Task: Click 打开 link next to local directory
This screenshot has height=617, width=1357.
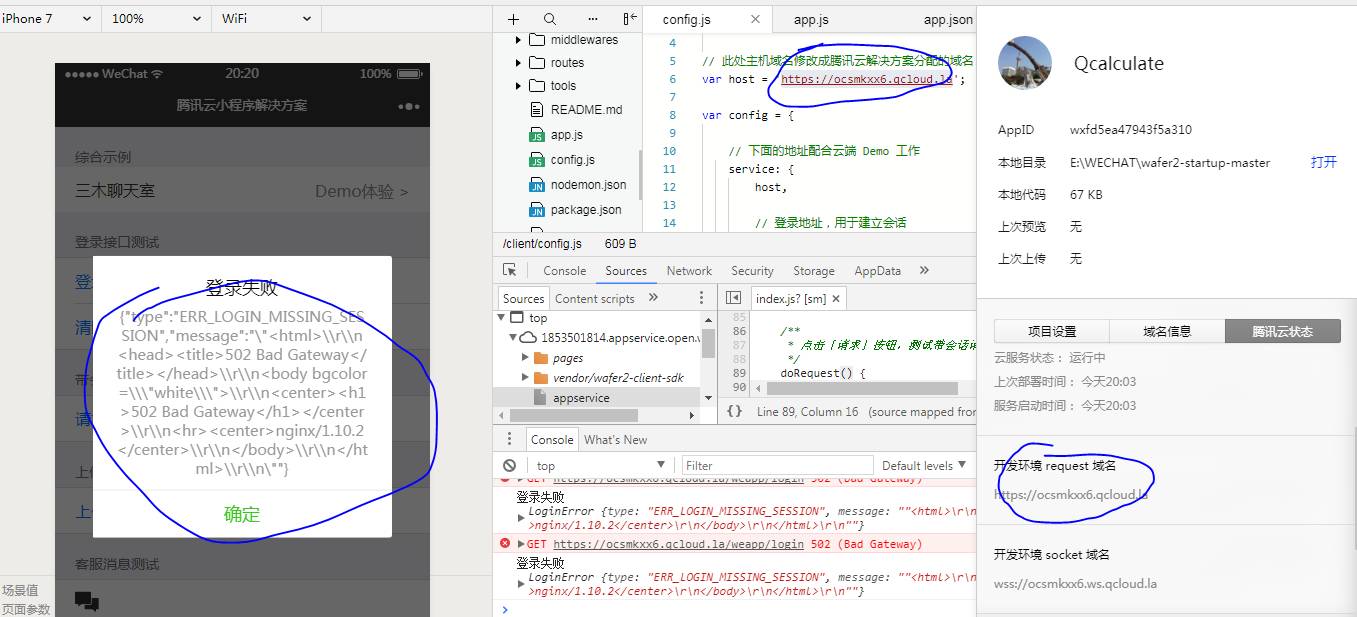Action: [1323, 162]
